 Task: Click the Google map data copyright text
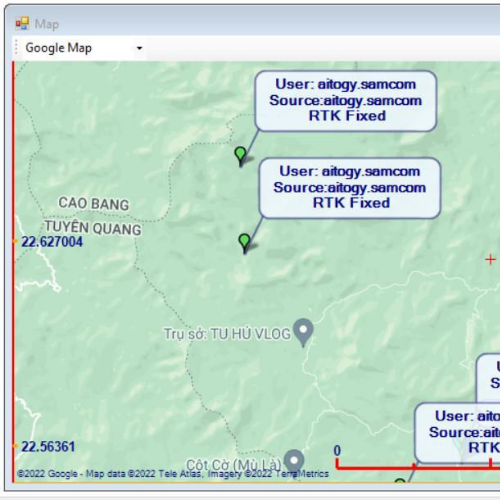(173, 473)
